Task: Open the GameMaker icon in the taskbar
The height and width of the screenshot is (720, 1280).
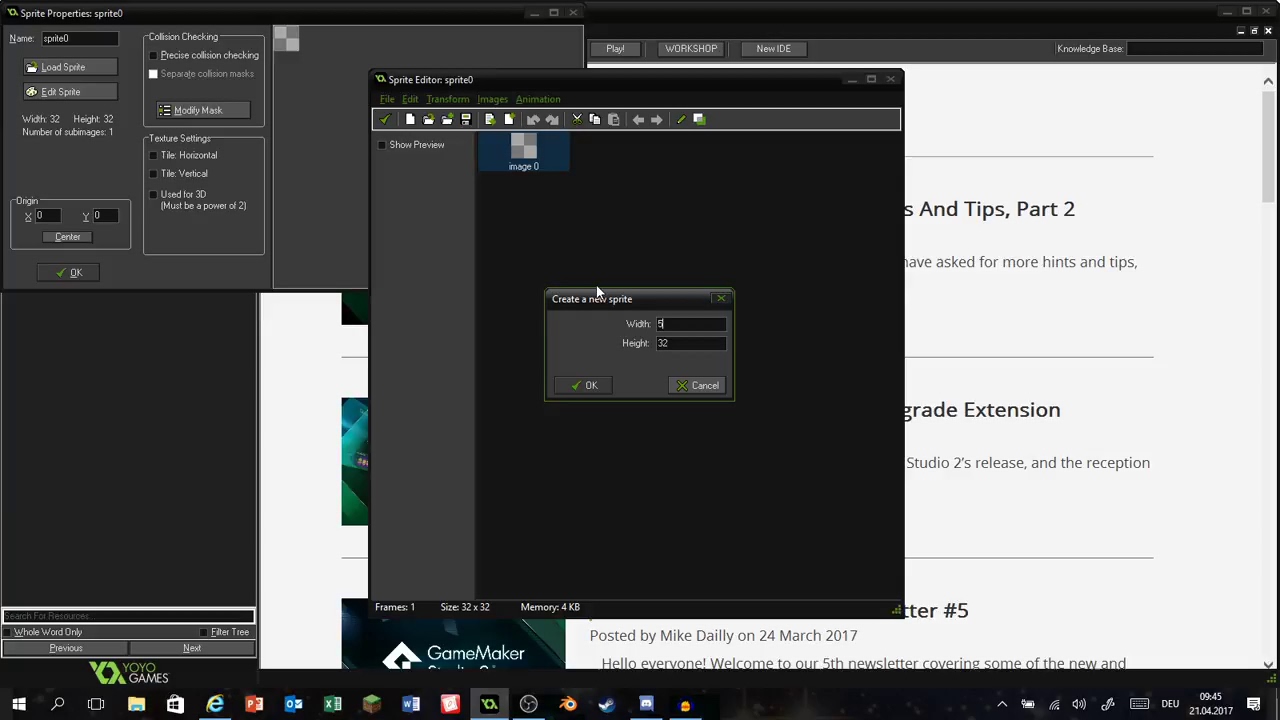Action: pos(489,705)
